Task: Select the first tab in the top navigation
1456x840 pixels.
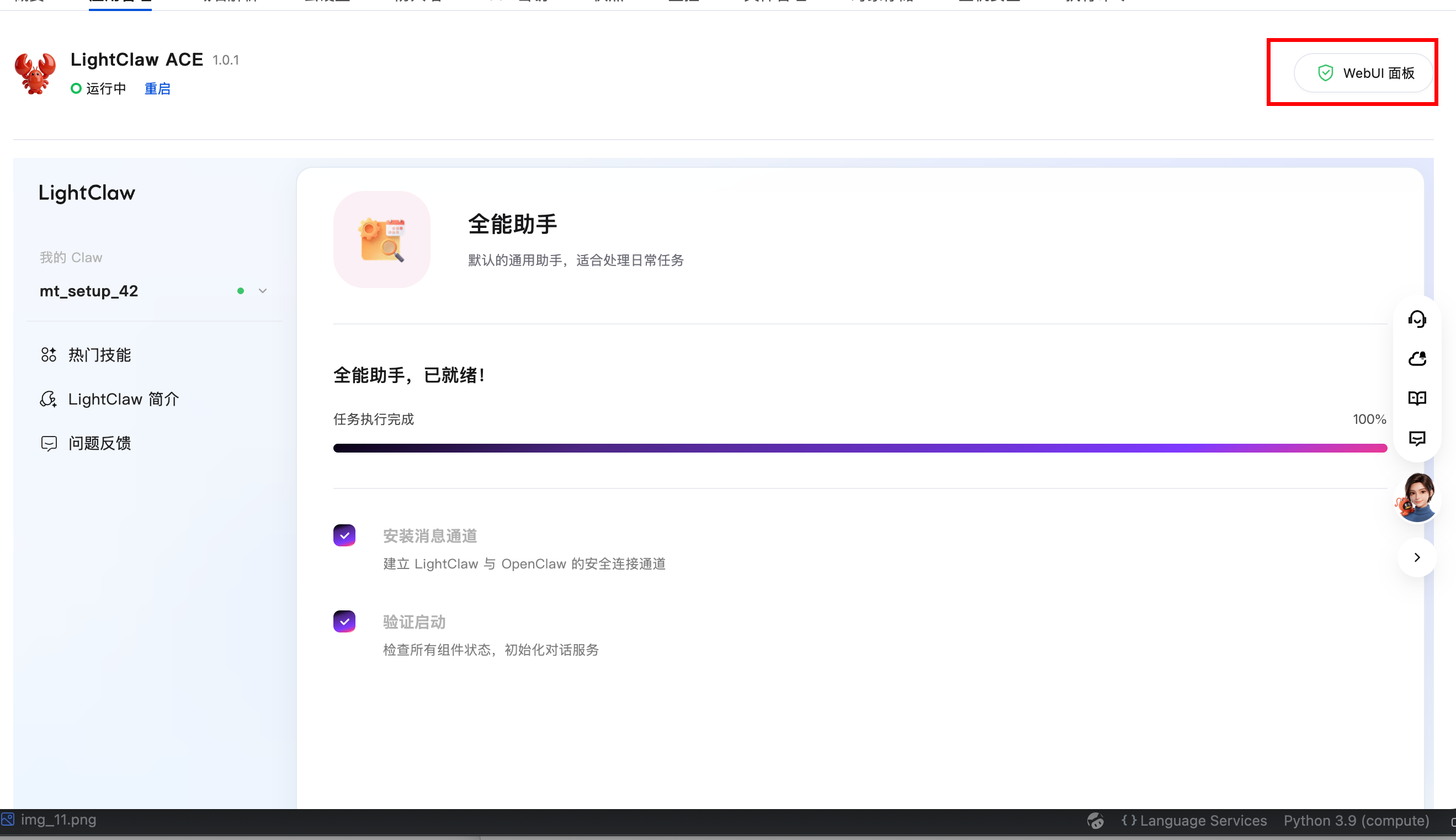Action: 29,2
